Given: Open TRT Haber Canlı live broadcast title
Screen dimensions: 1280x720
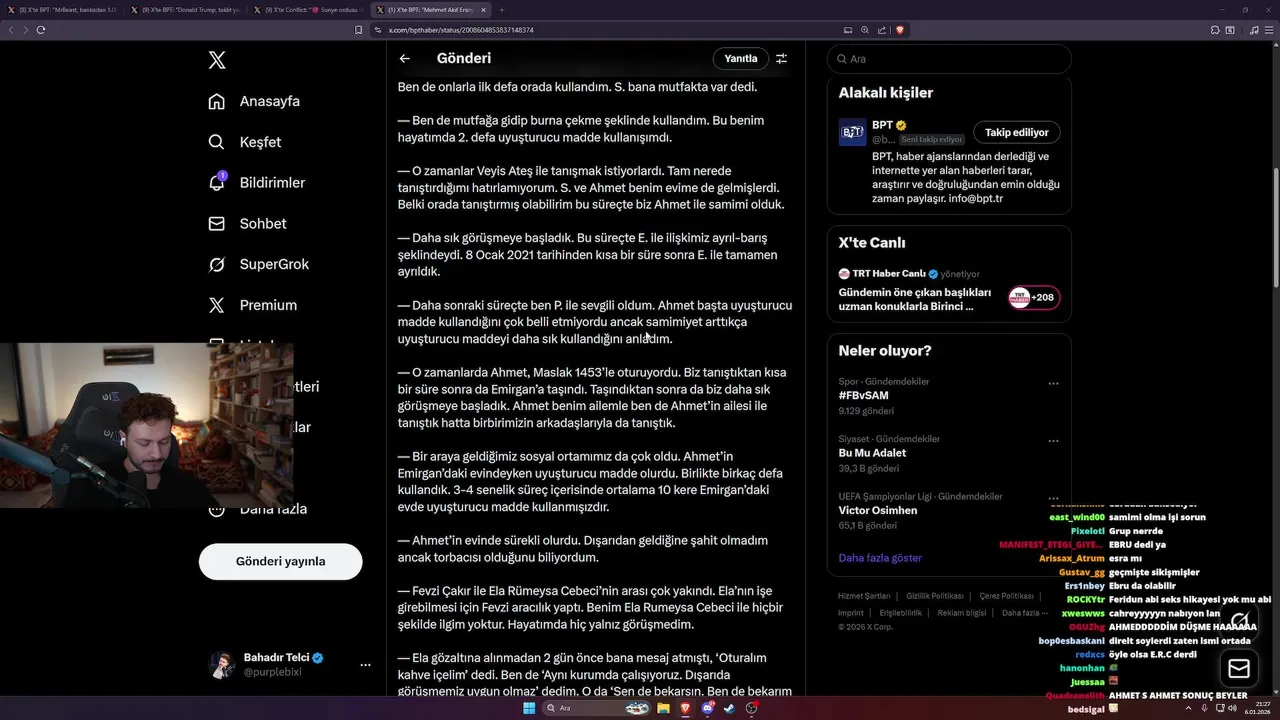Looking at the screenshot, I should pos(915,299).
